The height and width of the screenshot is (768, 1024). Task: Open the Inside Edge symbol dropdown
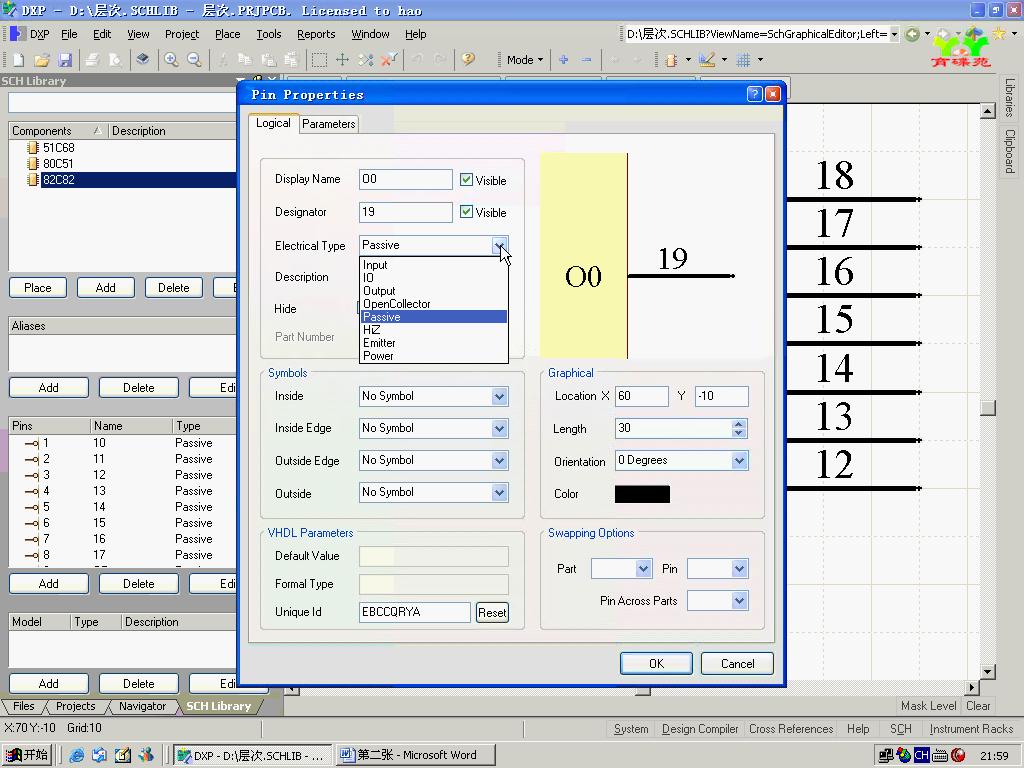(x=500, y=428)
